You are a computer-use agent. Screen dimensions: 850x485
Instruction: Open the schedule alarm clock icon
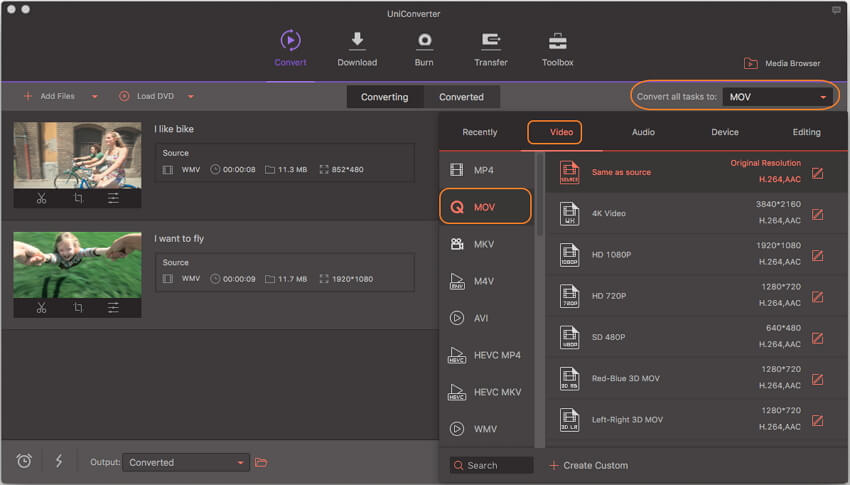[x=24, y=461]
